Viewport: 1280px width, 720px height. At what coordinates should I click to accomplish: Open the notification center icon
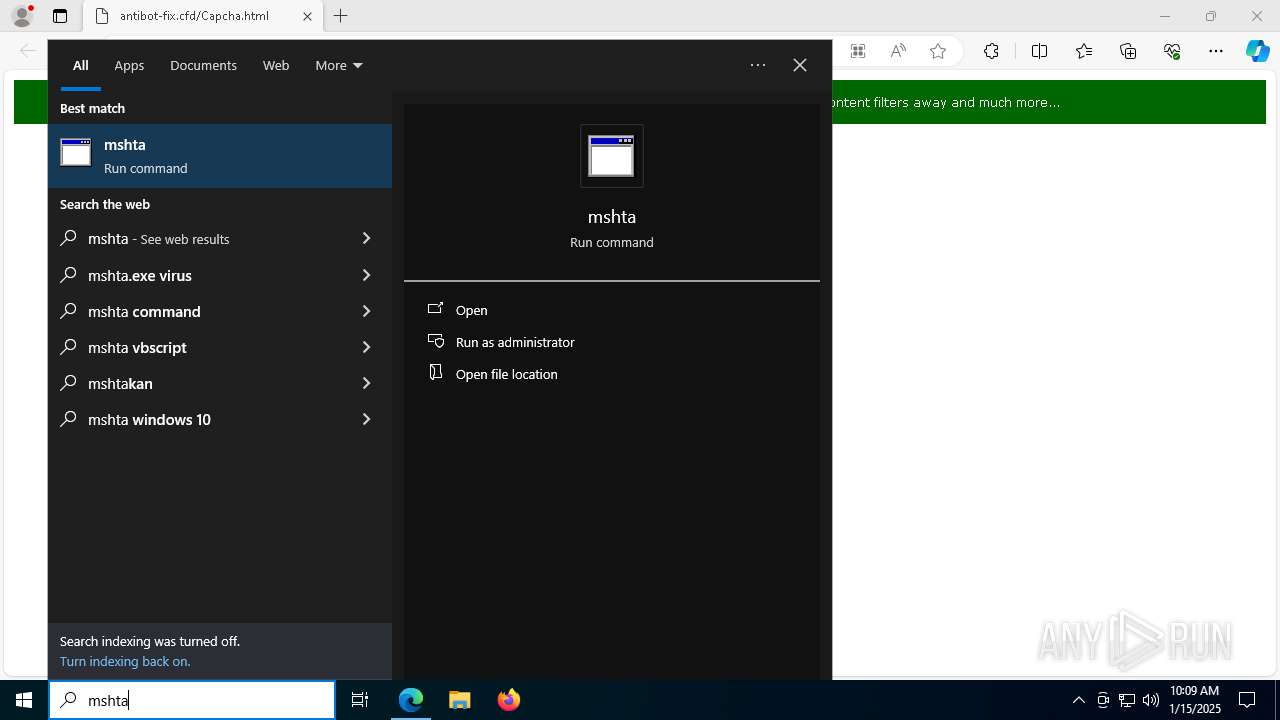1247,700
